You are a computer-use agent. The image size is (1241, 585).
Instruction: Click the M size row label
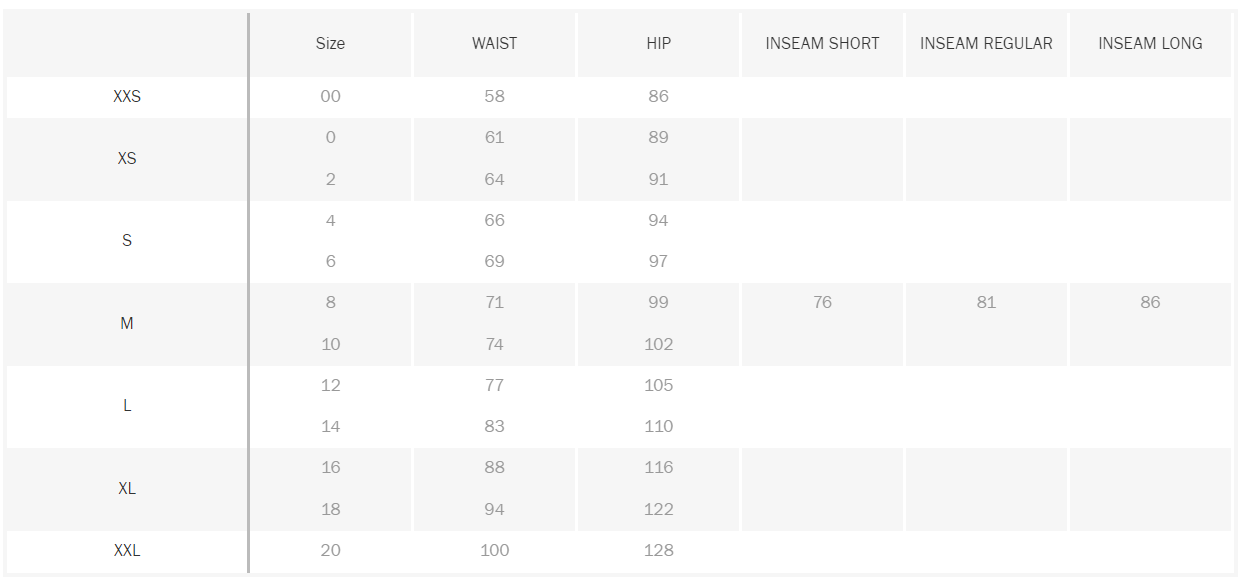127,324
